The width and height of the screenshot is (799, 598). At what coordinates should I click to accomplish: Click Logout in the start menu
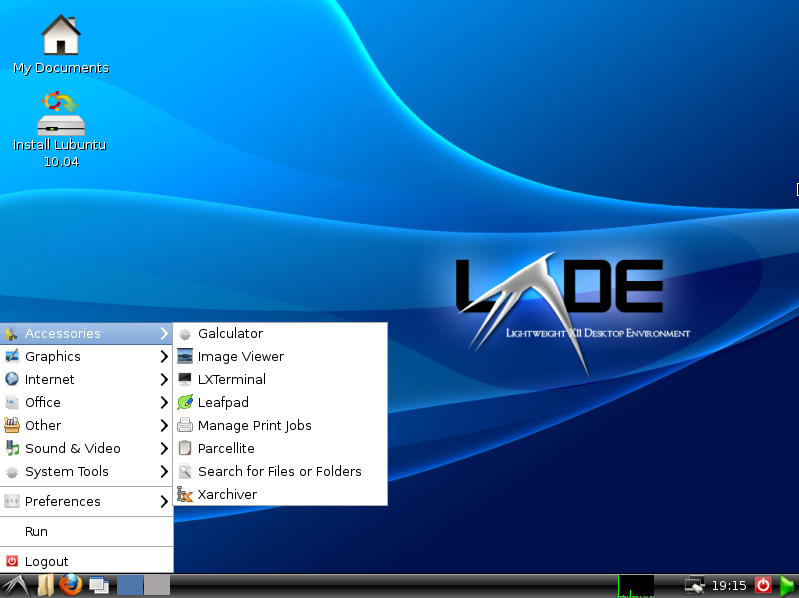46,561
